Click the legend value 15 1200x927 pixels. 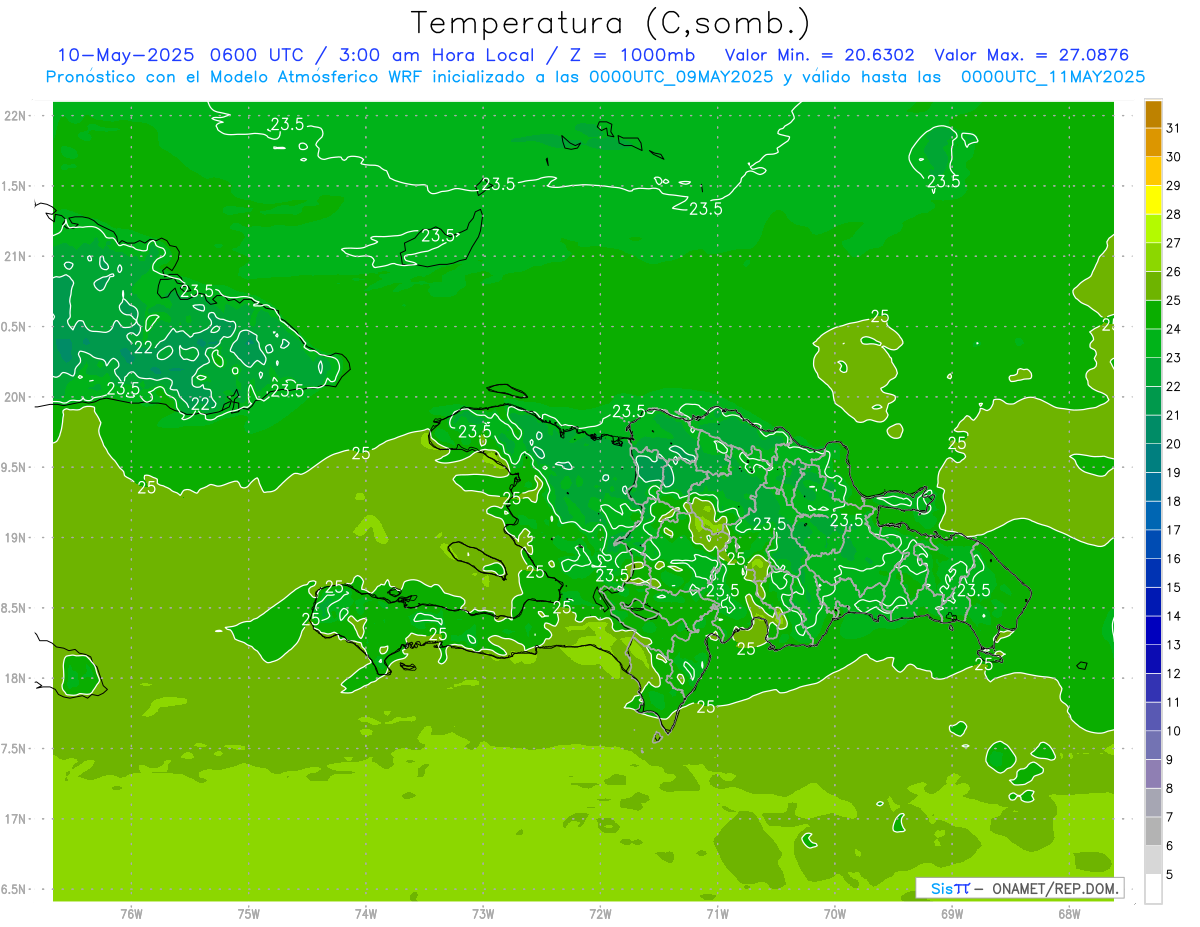[x=1173, y=587]
